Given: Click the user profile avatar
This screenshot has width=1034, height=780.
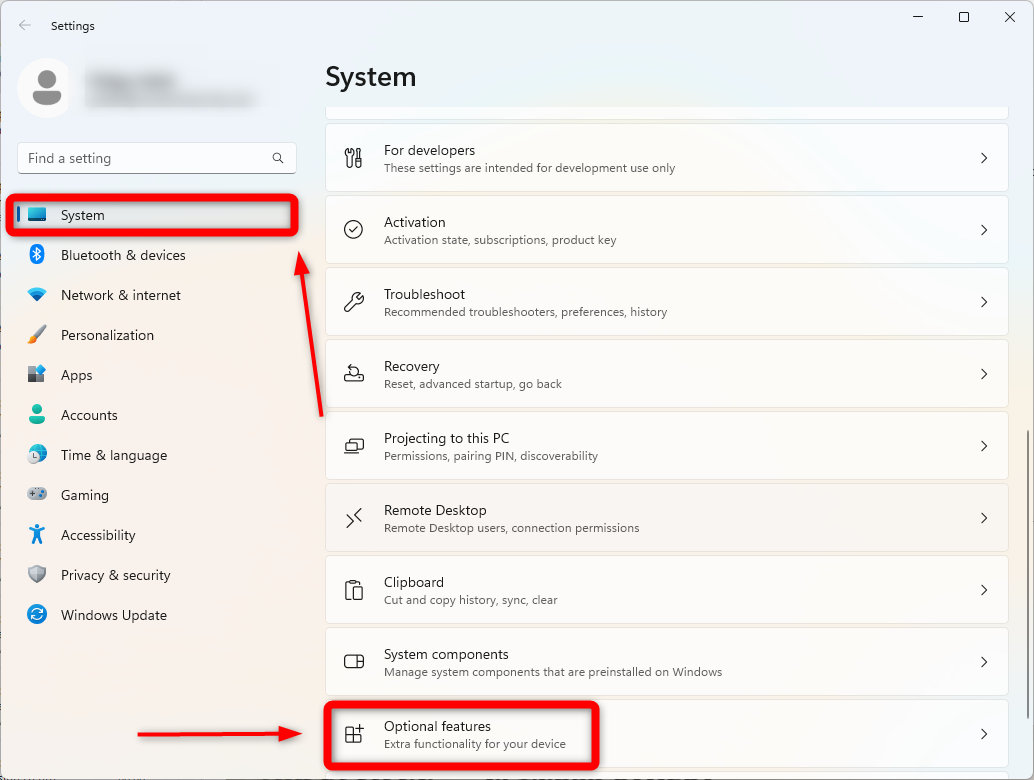Looking at the screenshot, I should 46,88.
